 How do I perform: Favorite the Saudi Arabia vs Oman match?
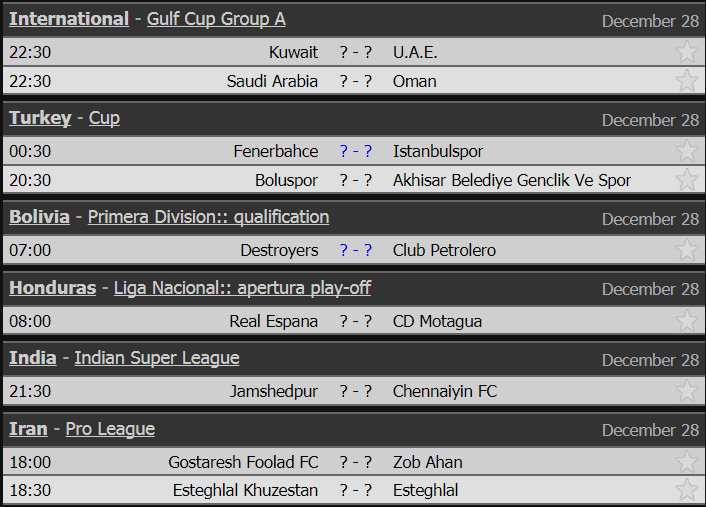click(687, 81)
